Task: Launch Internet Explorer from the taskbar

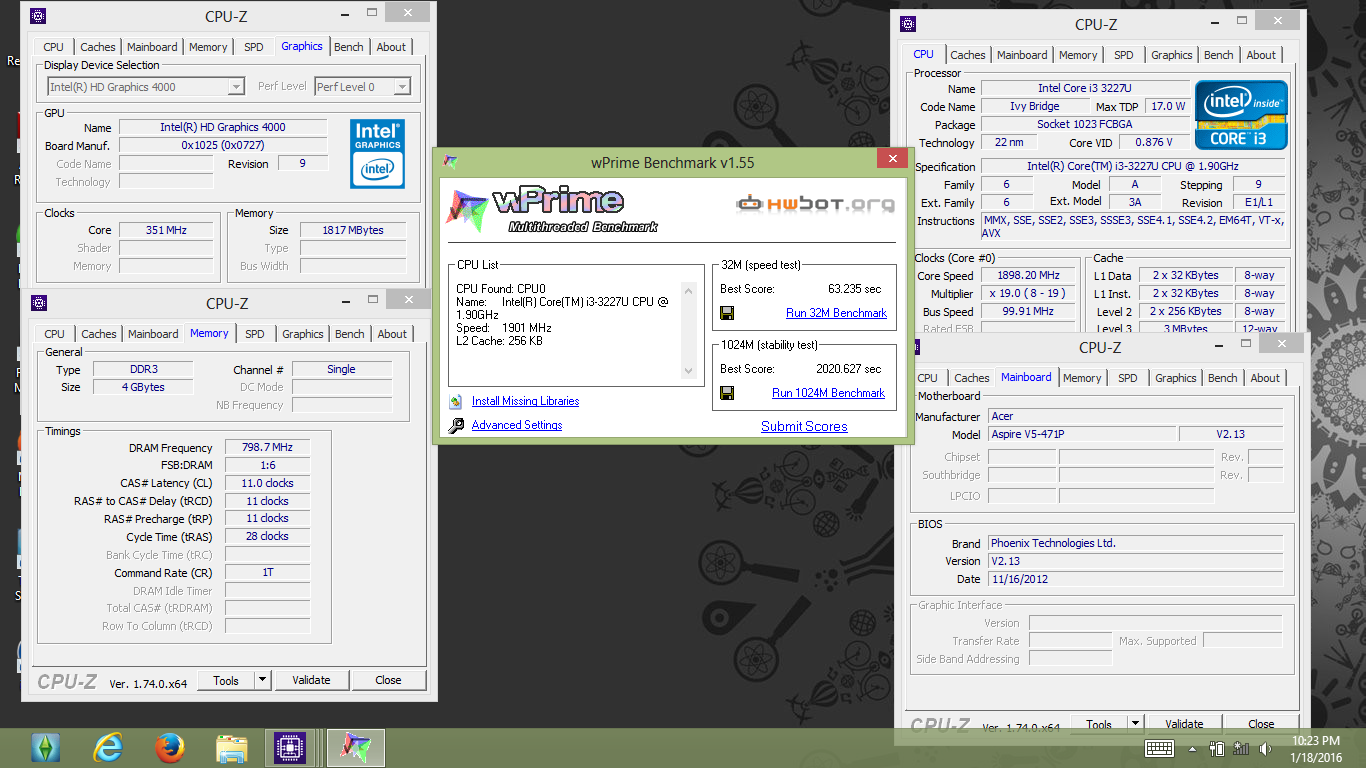Action: (109, 748)
